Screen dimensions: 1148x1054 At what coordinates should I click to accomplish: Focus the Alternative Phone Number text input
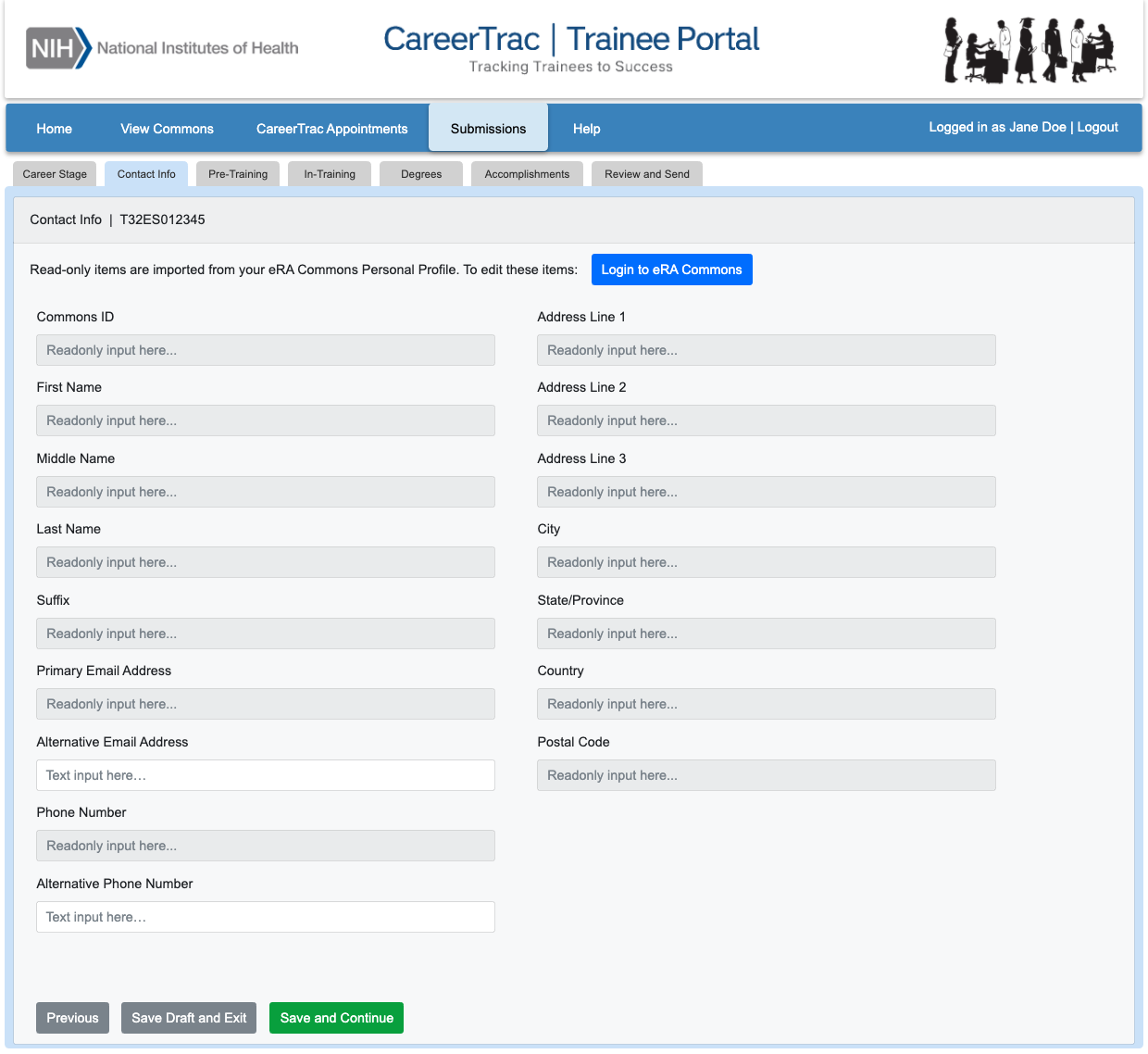[266, 917]
